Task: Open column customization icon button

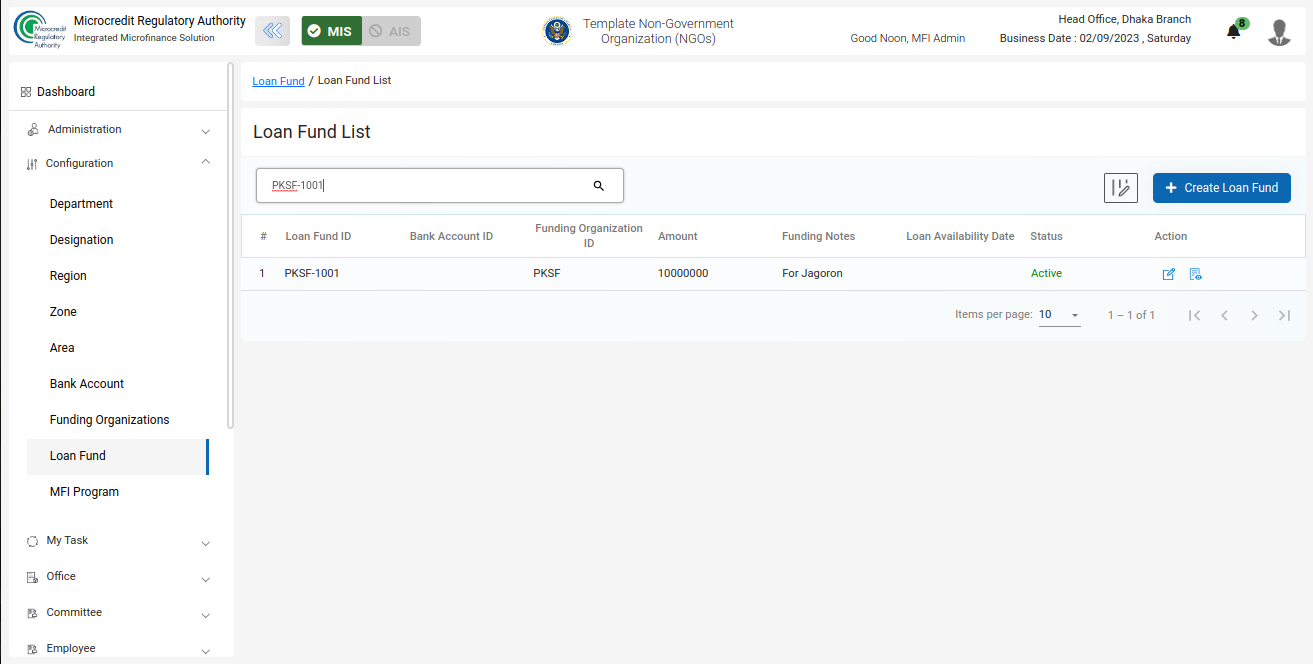Action: click(x=1121, y=188)
